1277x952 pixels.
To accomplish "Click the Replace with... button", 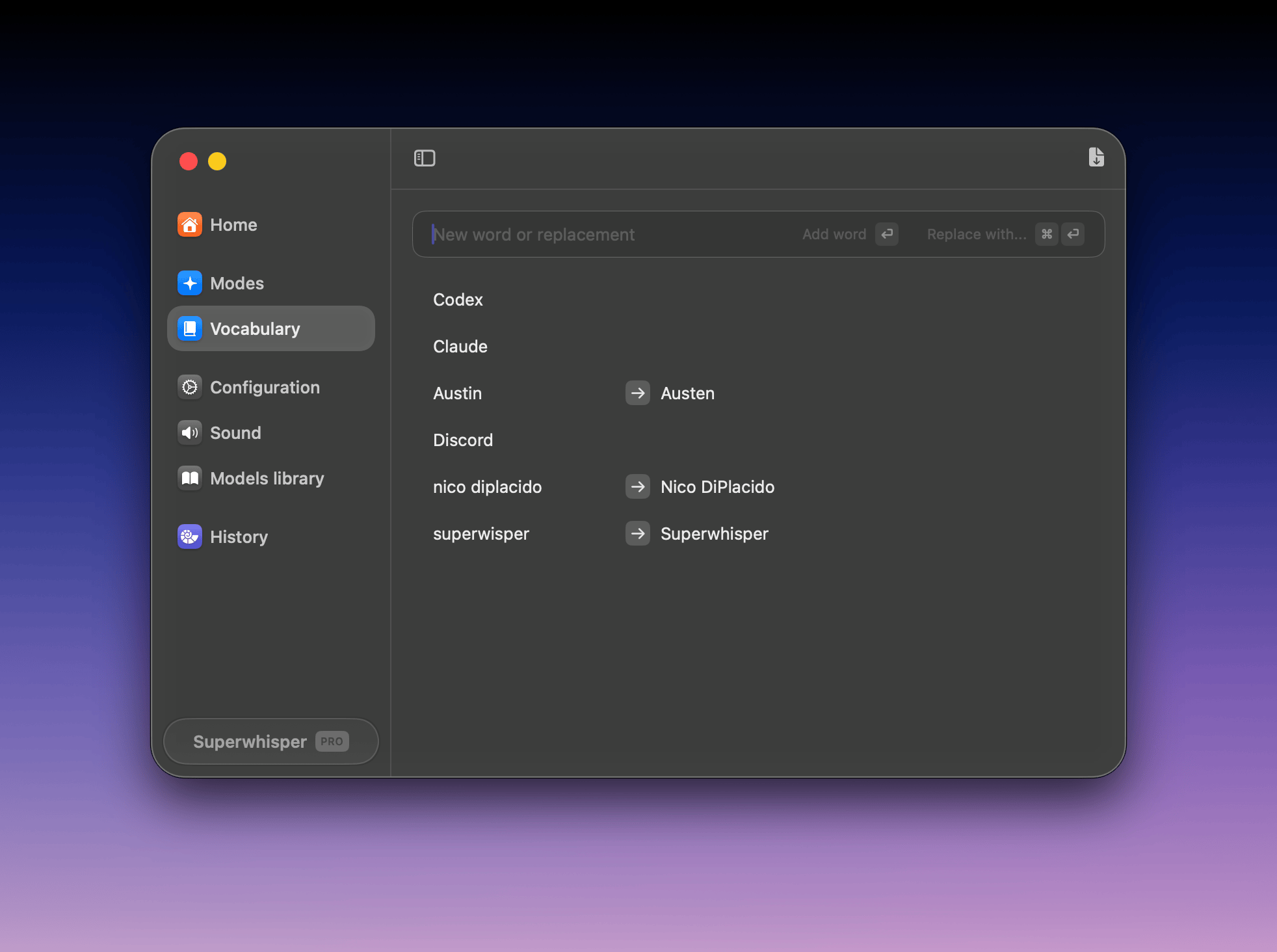I will (1005, 234).
